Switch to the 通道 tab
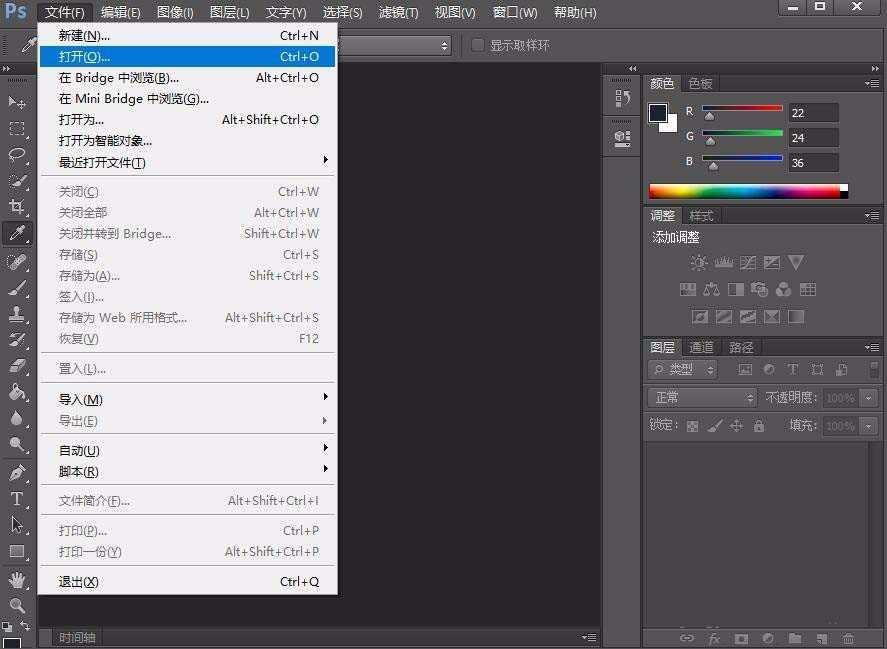 701,347
